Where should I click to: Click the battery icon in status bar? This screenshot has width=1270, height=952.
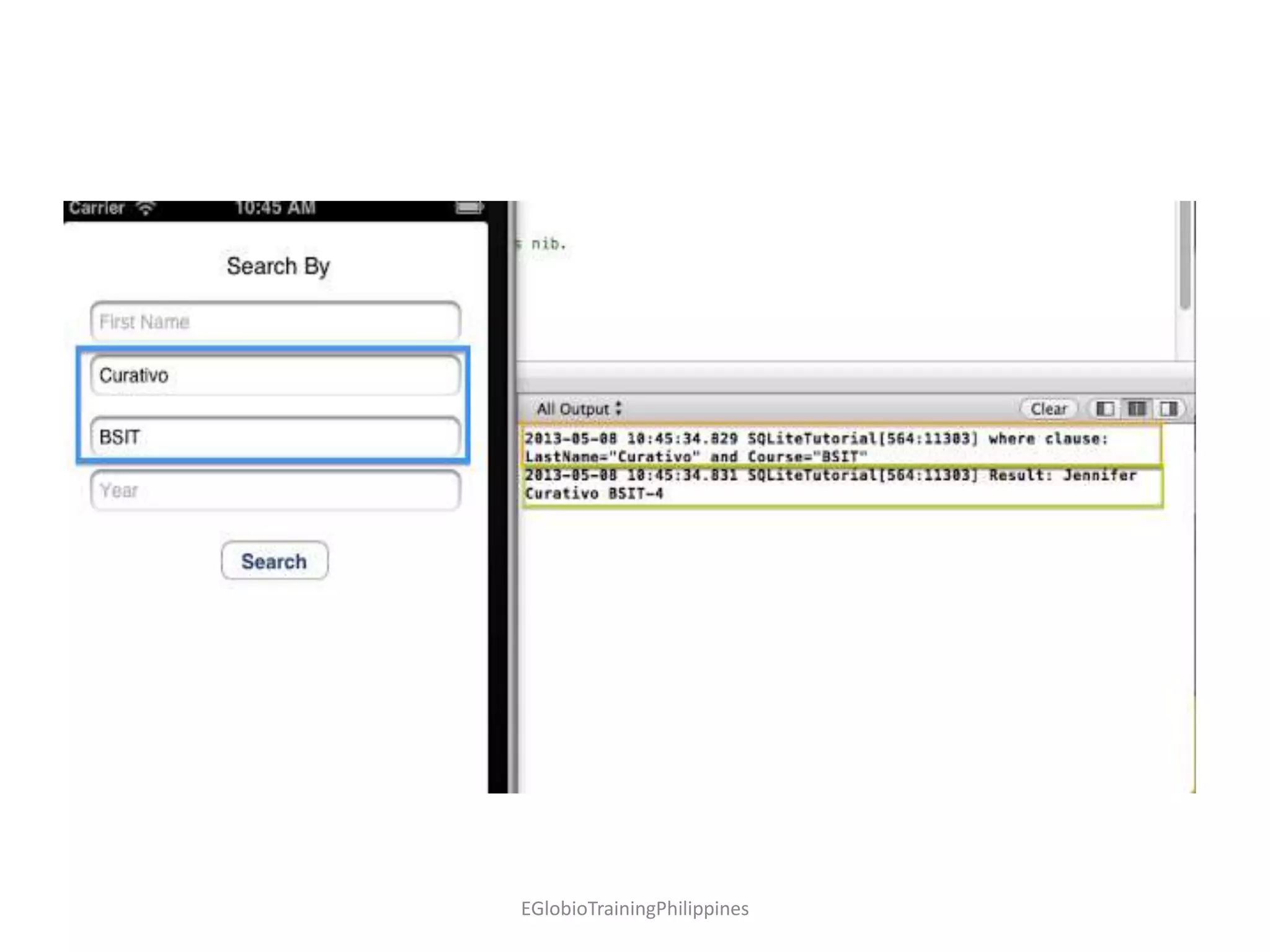469,208
